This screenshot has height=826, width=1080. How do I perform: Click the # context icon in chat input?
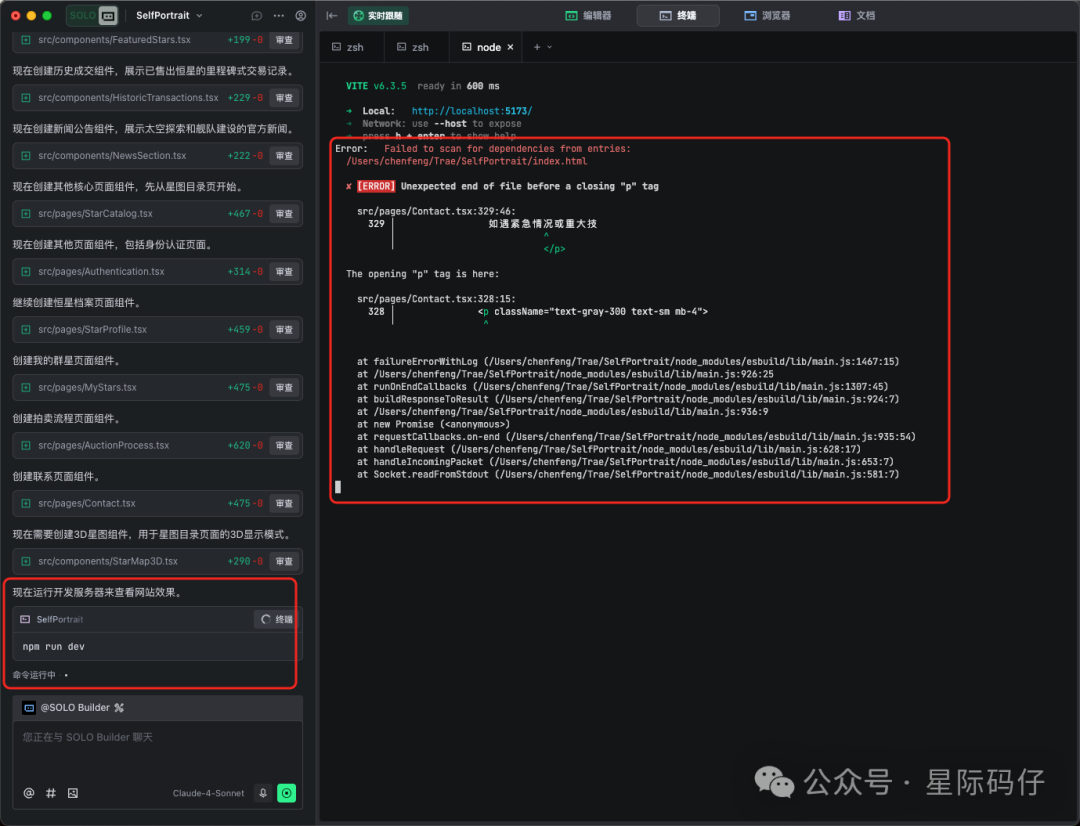pos(50,792)
